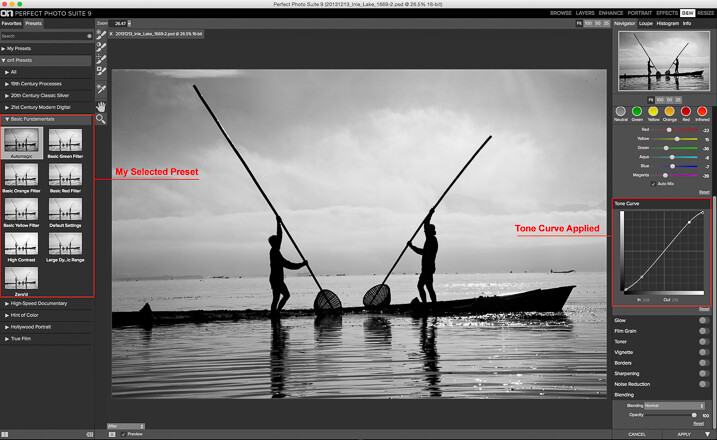Apply the Basic Red Filter preset

(x=65, y=175)
